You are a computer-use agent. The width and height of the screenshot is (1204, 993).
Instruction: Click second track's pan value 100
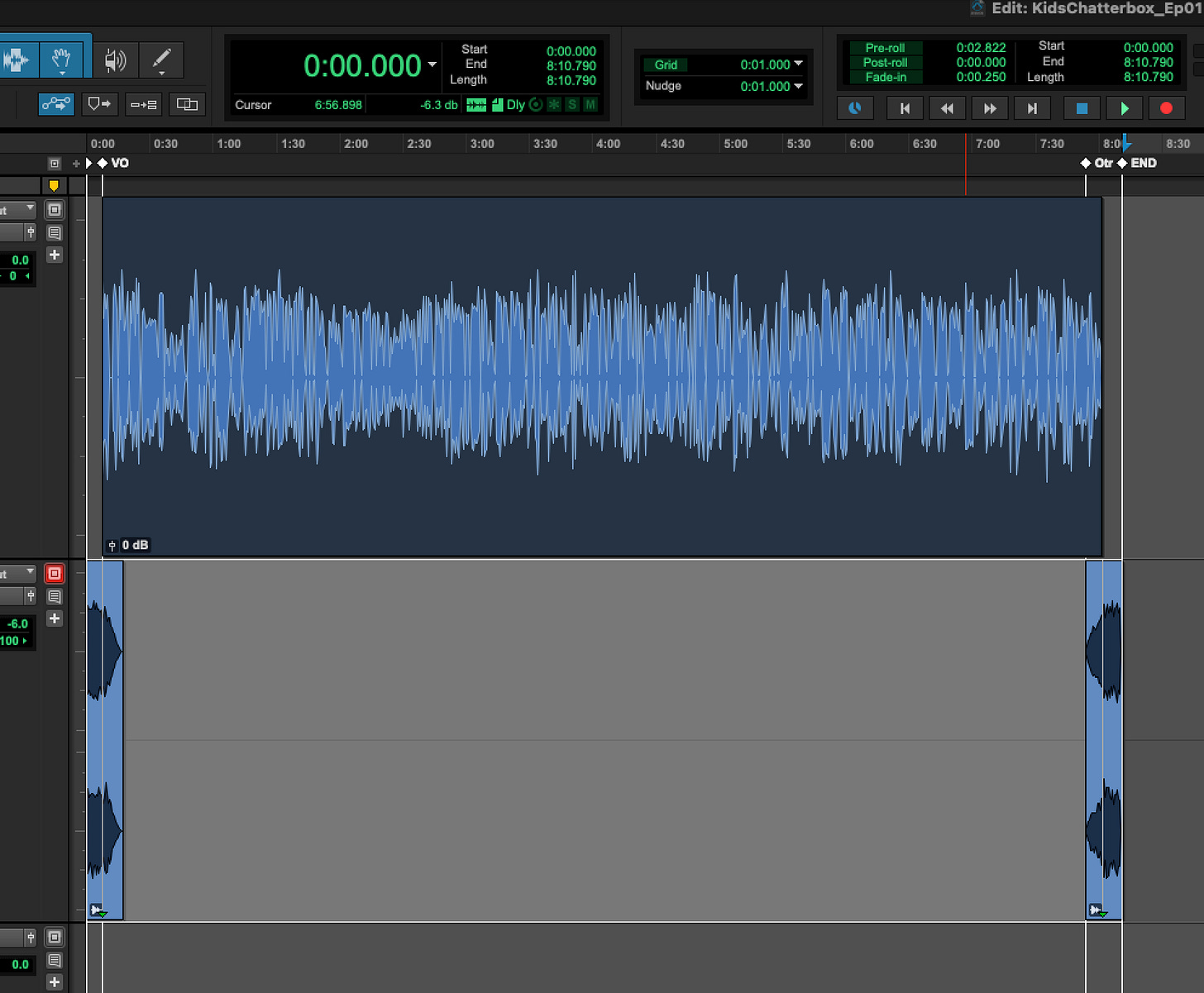[x=10, y=640]
